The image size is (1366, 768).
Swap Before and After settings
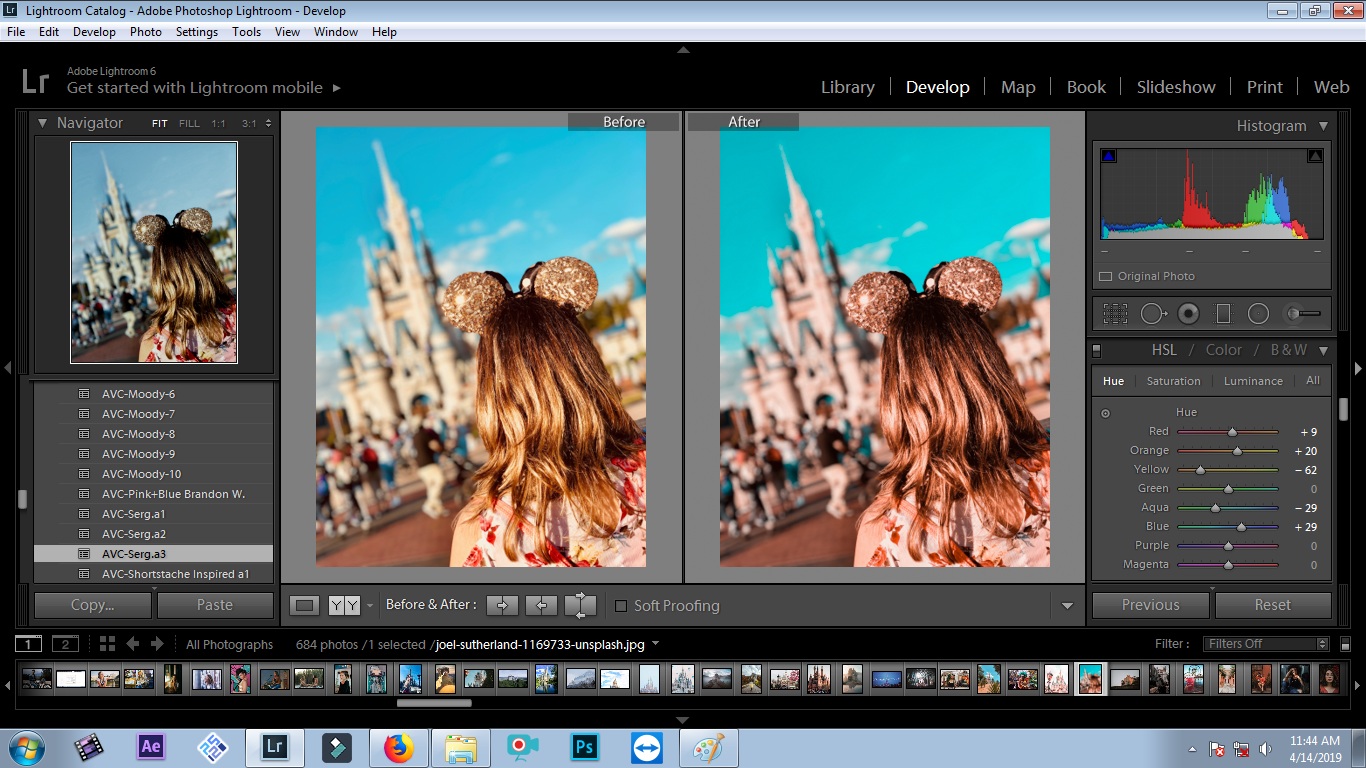click(x=580, y=605)
